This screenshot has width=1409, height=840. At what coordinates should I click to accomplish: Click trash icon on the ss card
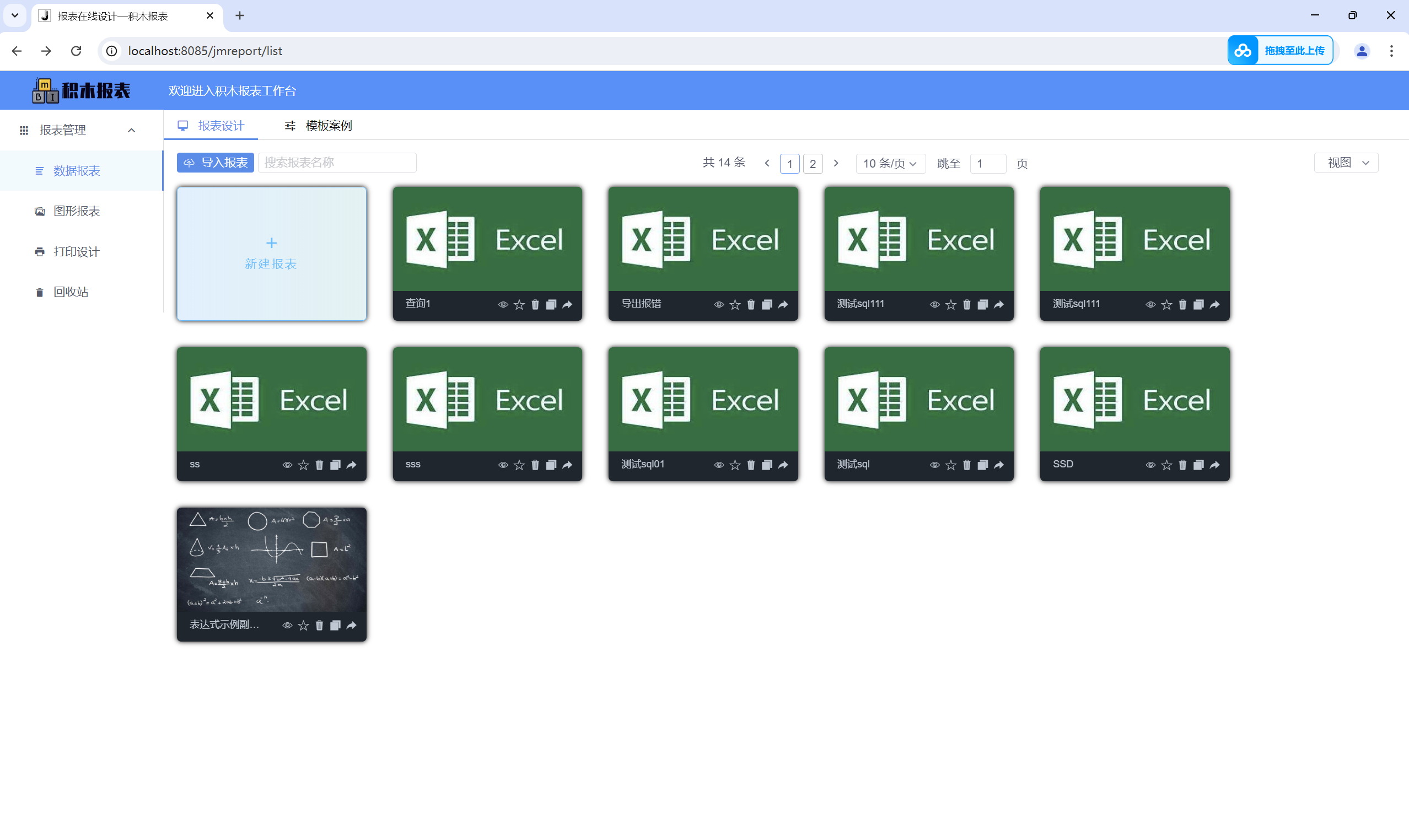point(319,465)
